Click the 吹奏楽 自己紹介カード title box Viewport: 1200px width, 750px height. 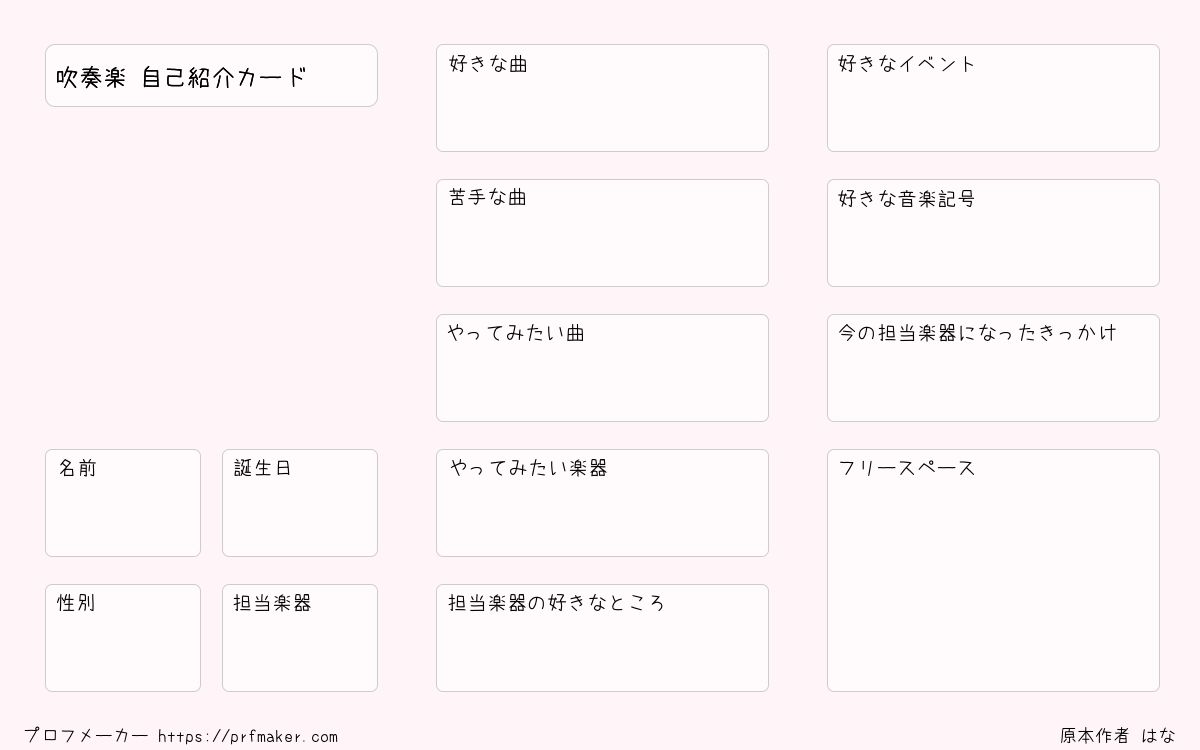coord(211,75)
